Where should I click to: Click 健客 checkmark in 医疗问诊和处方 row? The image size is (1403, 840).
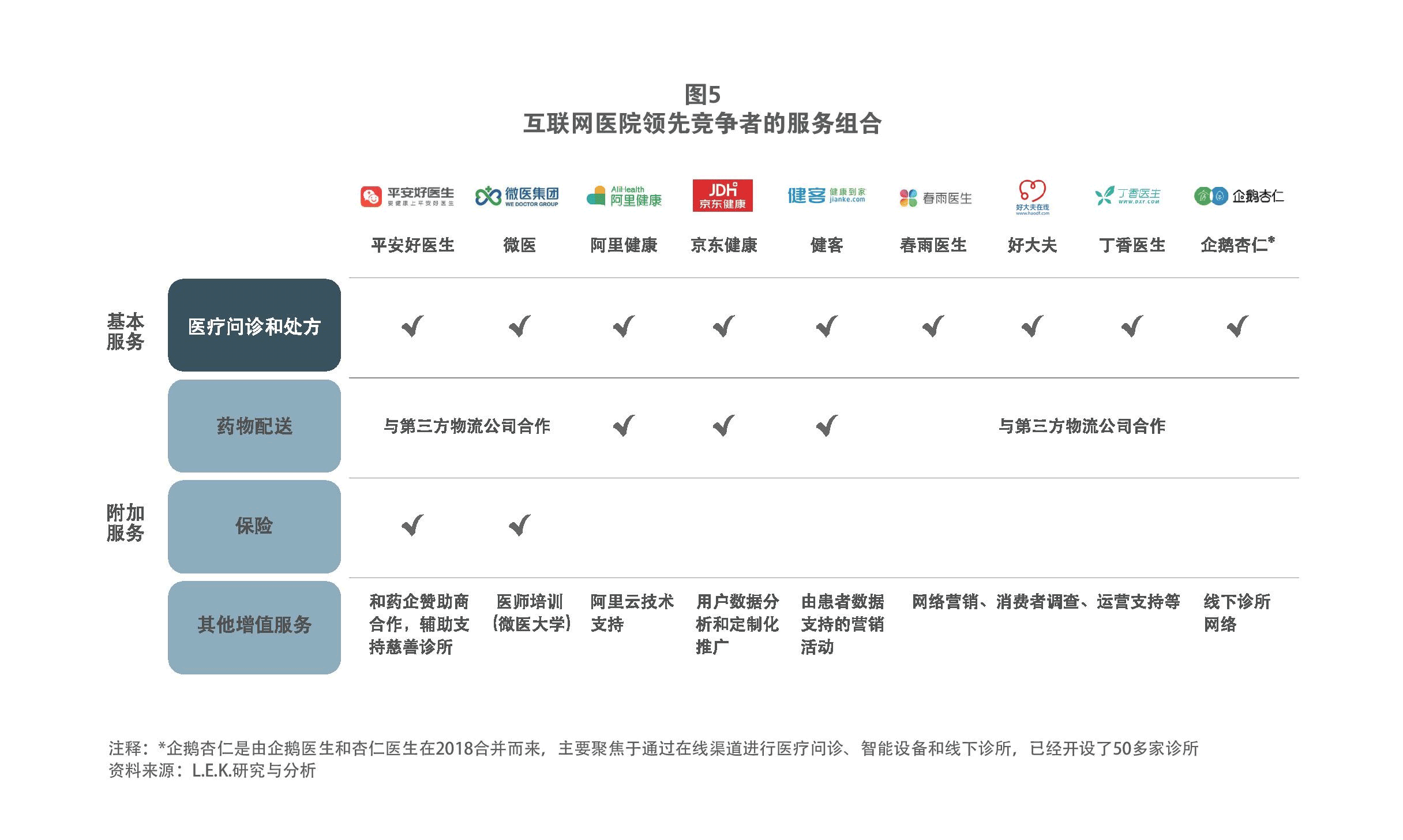[x=827, y=327]
